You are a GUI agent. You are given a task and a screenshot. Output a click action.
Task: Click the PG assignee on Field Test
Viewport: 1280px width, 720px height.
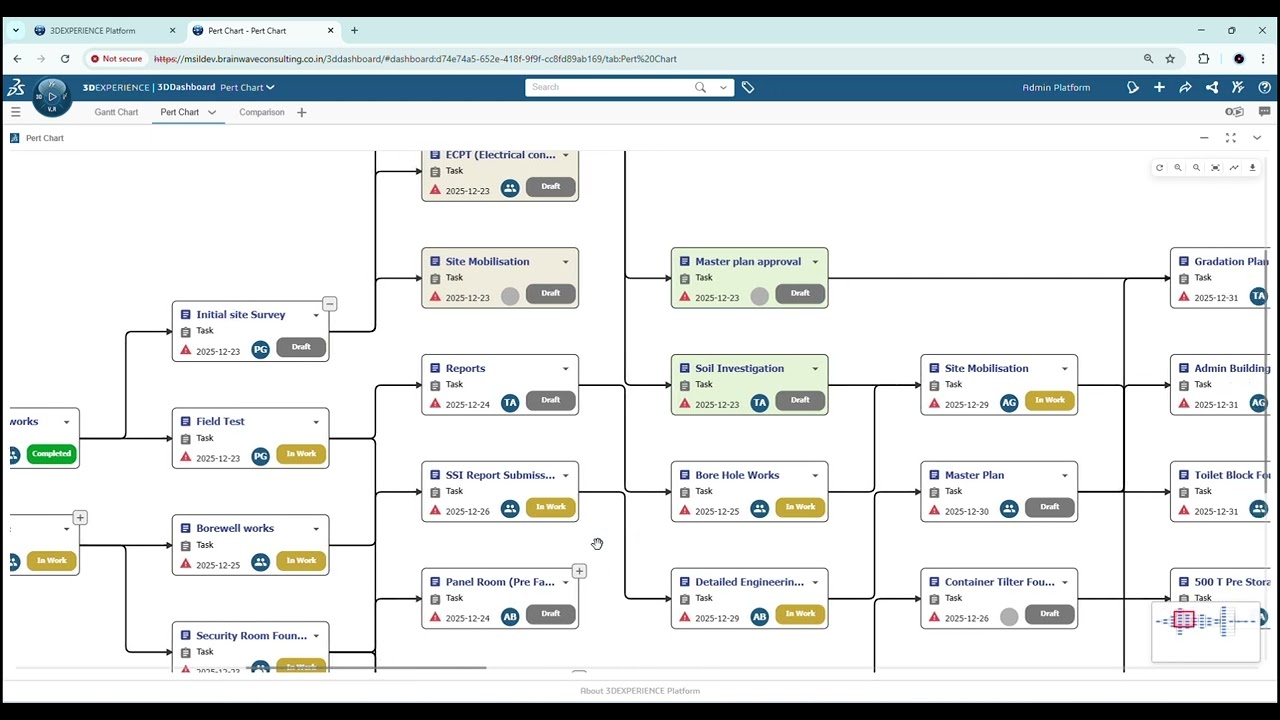[x=260, y=456]
